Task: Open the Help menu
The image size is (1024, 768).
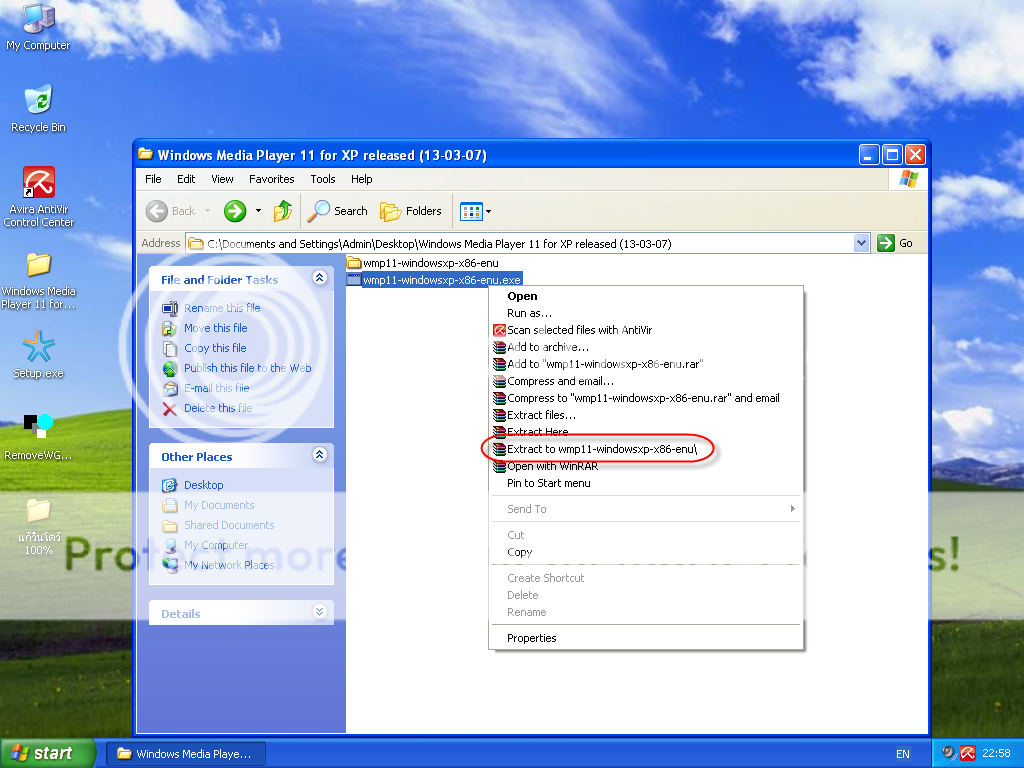Action: 361,179
